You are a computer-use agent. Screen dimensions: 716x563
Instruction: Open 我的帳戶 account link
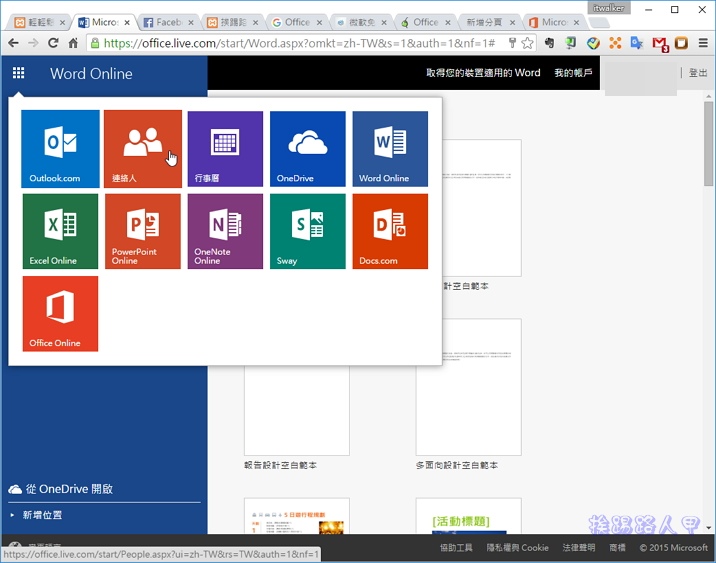point(573,73)
